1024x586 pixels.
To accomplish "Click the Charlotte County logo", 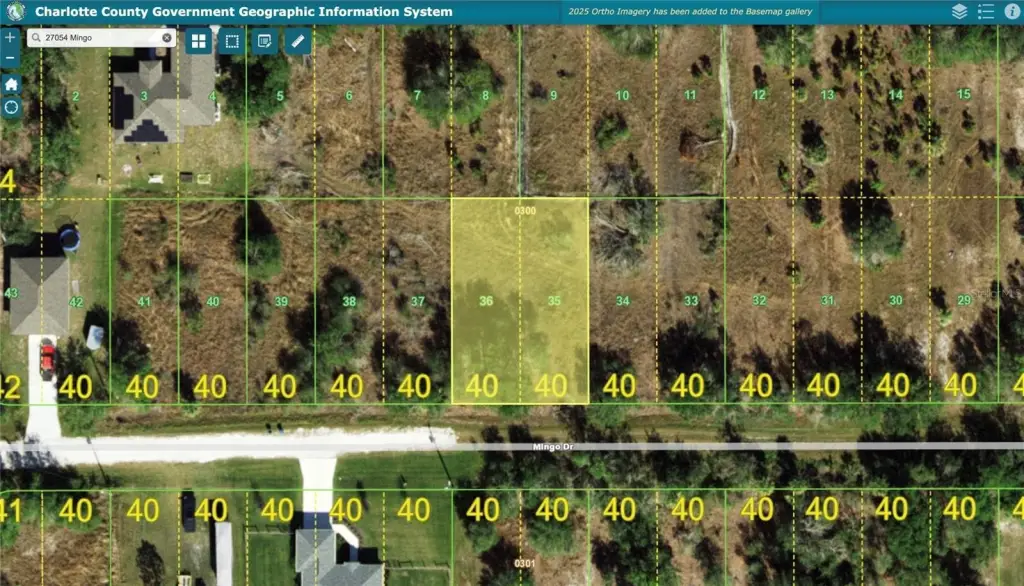I will coord(14,12).
